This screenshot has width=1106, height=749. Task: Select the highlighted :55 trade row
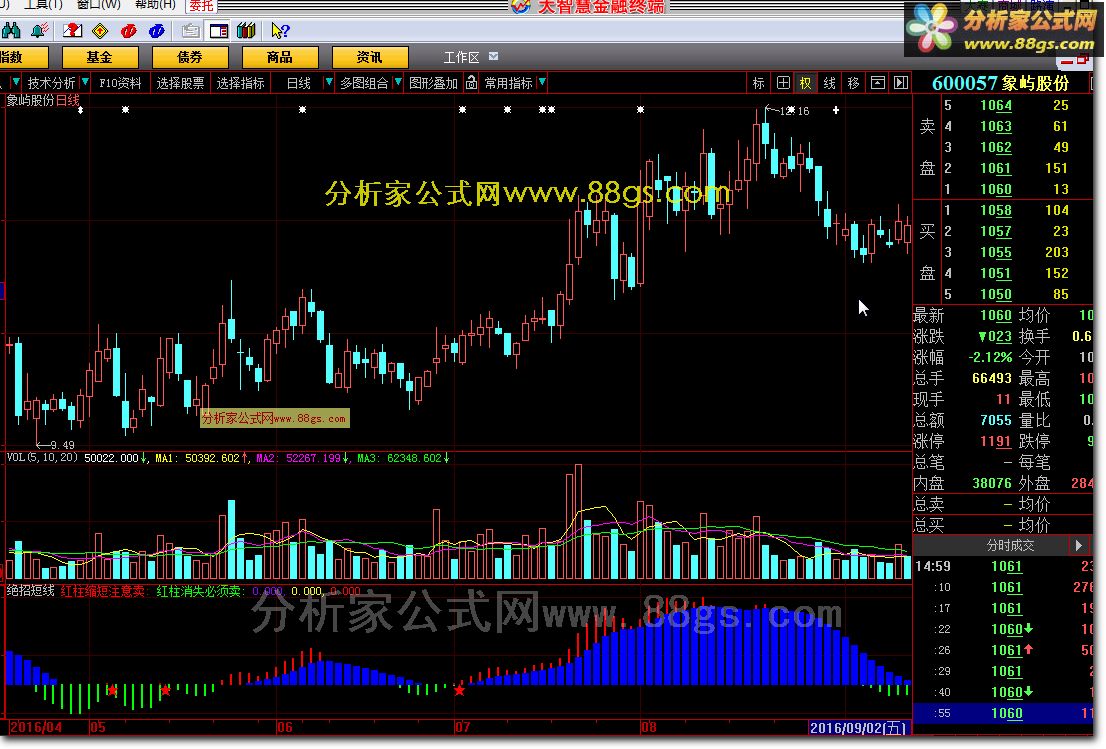(1003, 713)
